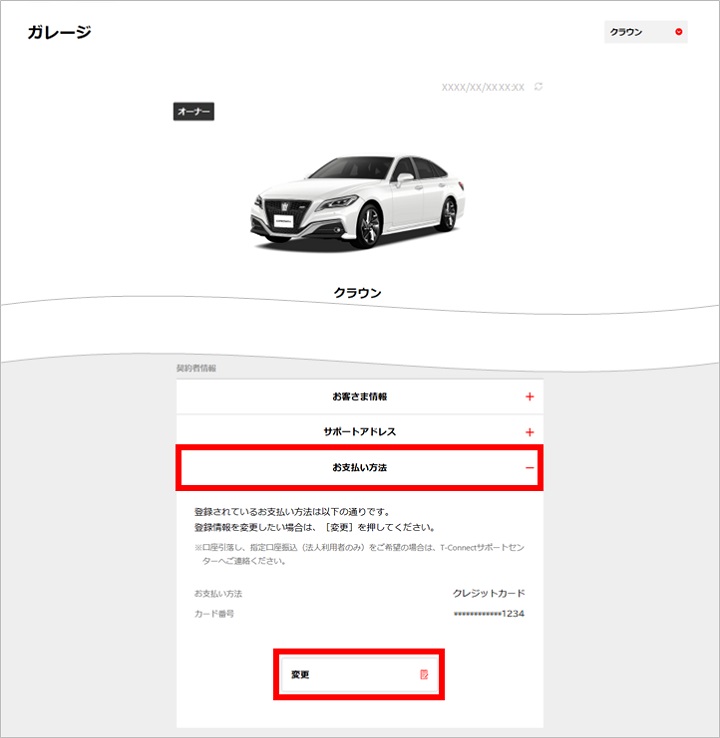This screenshot has height=738, width=720.
Task: Click the edit icon on the 変更 button
Action: pos(424,674)
